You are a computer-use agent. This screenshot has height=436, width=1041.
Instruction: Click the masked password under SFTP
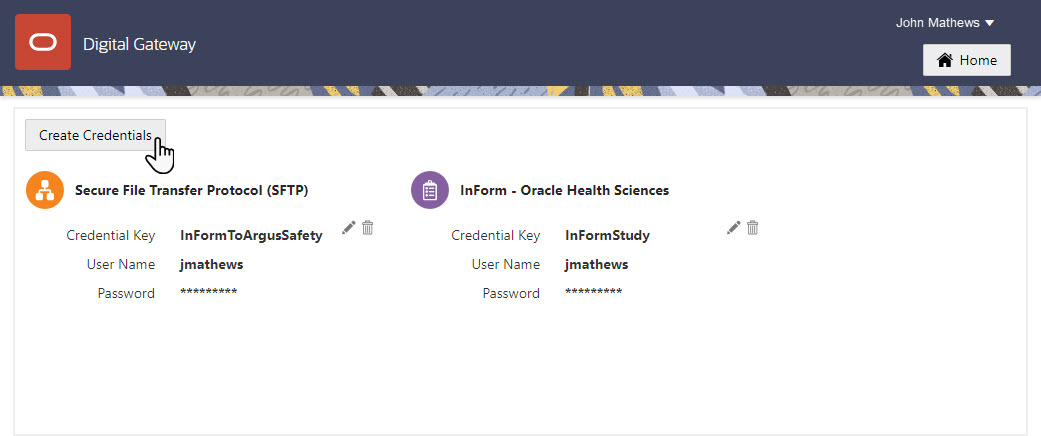(x=208, y=293)
